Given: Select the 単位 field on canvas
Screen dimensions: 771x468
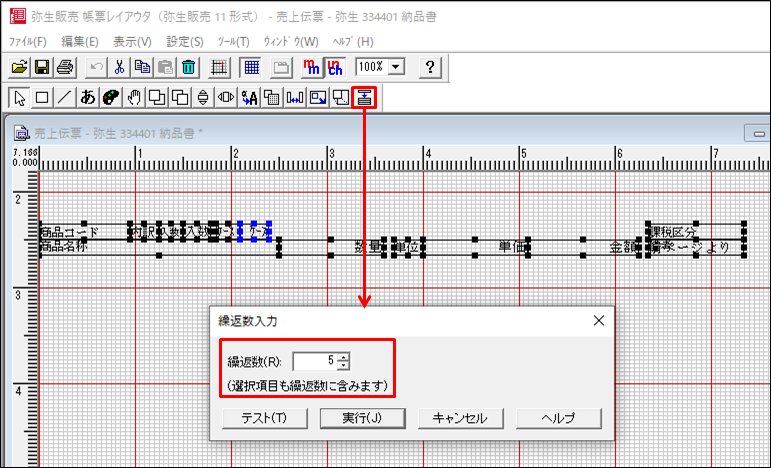Looking at the screenshot, I should click(407, 247).
